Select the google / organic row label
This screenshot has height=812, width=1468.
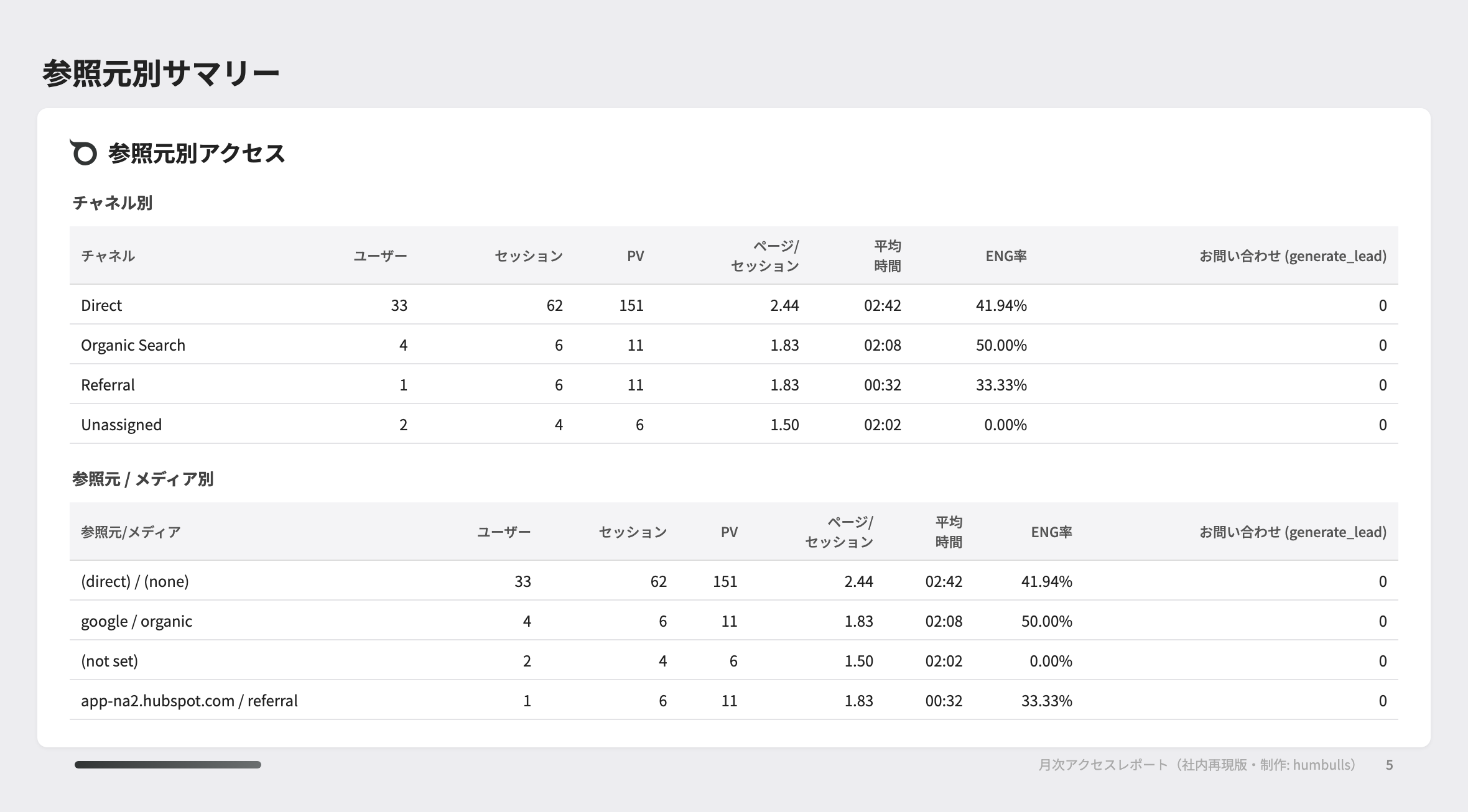pyautogui.click(x=136, y=621)
